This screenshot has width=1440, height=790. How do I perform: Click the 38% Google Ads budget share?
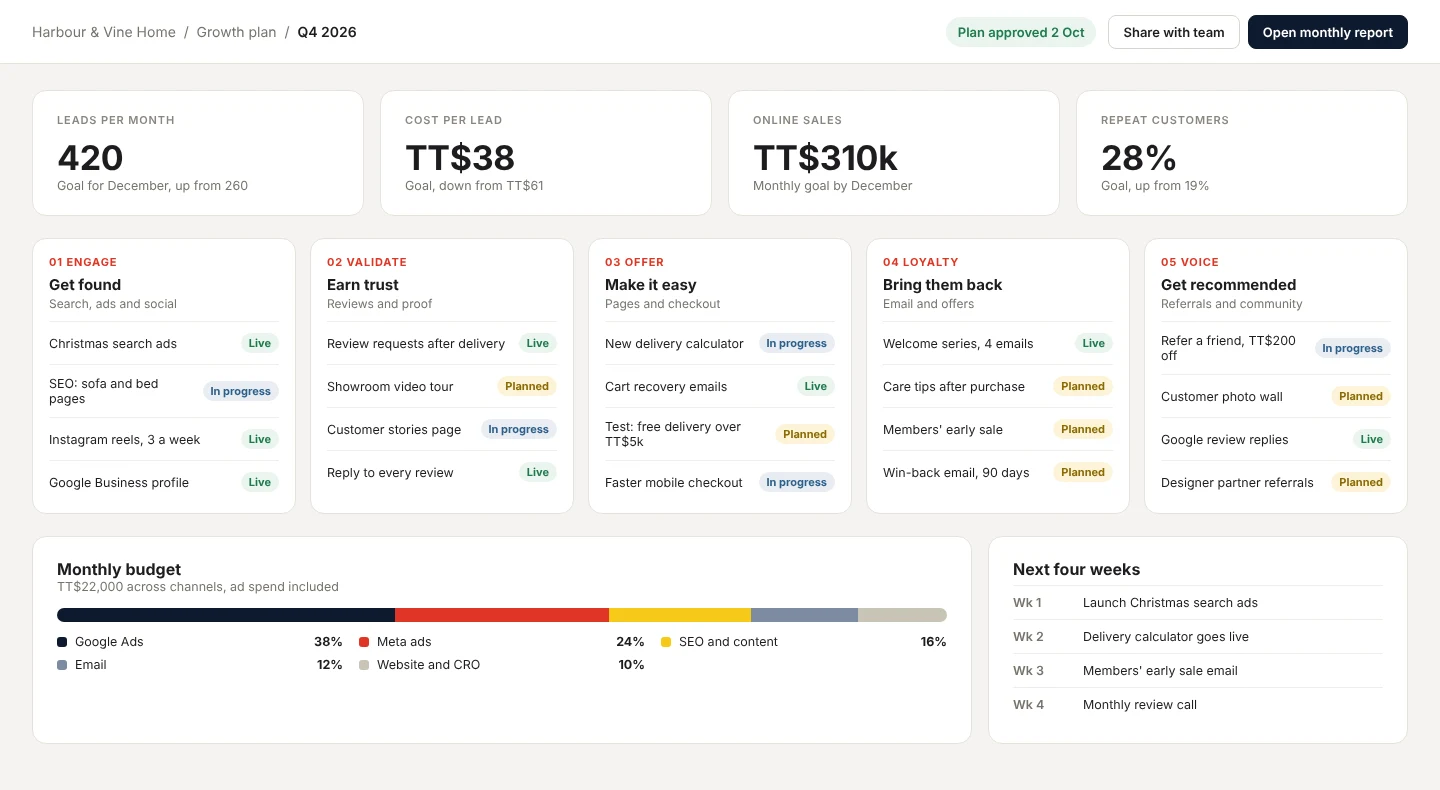(328, 642)
